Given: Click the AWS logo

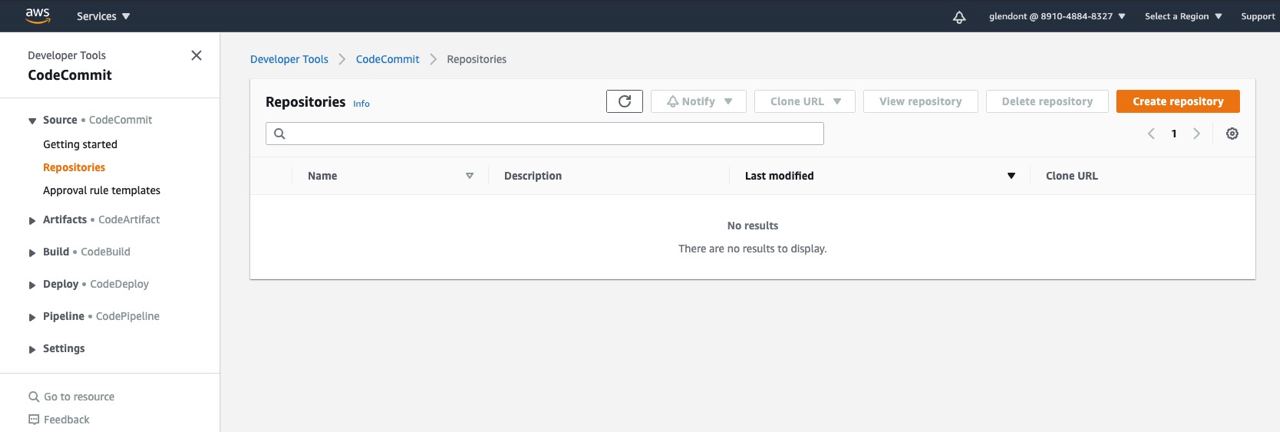Looking at the screenshot, I should coord(38,15).
